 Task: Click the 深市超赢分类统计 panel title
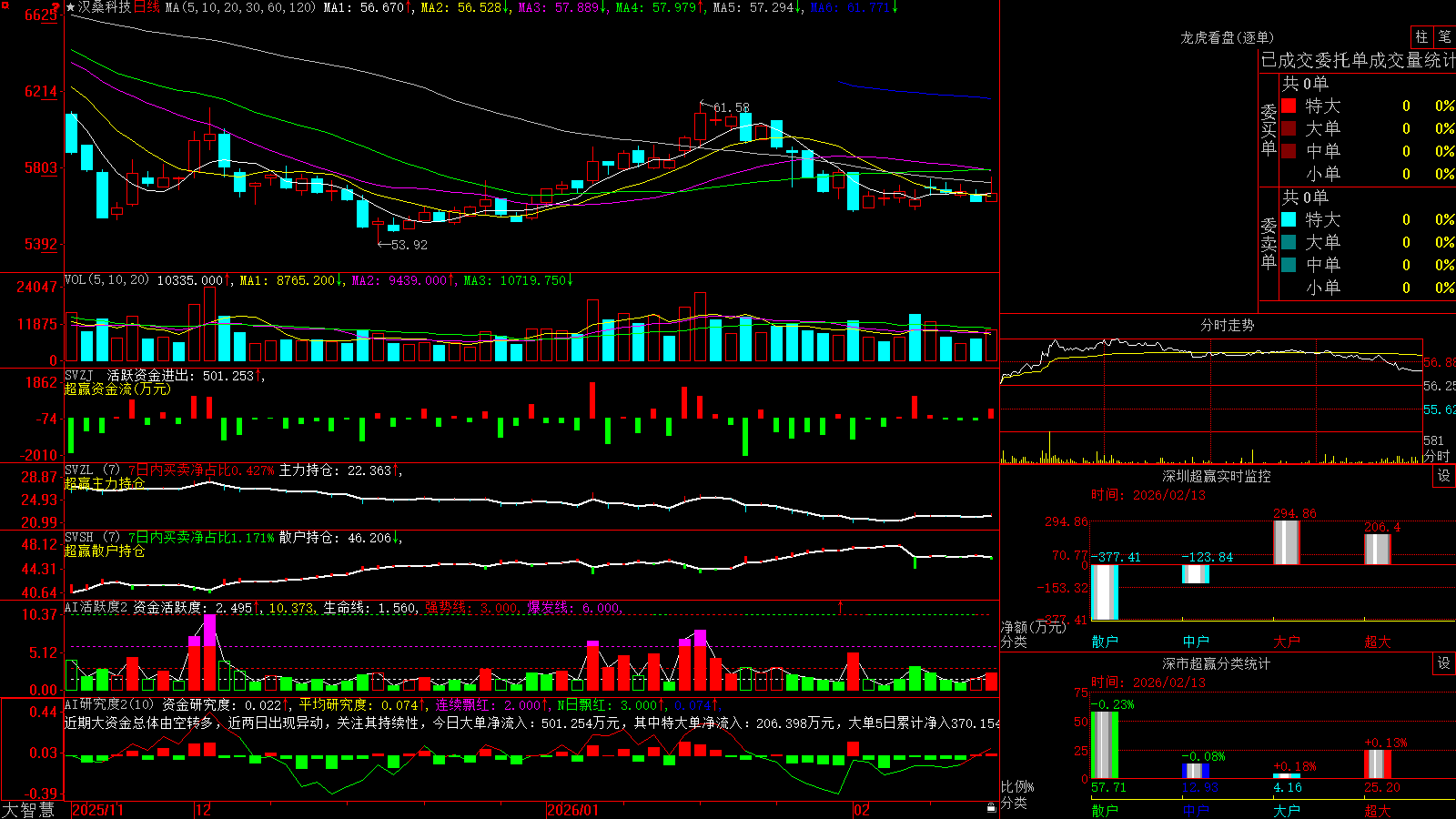point(1216,663)
